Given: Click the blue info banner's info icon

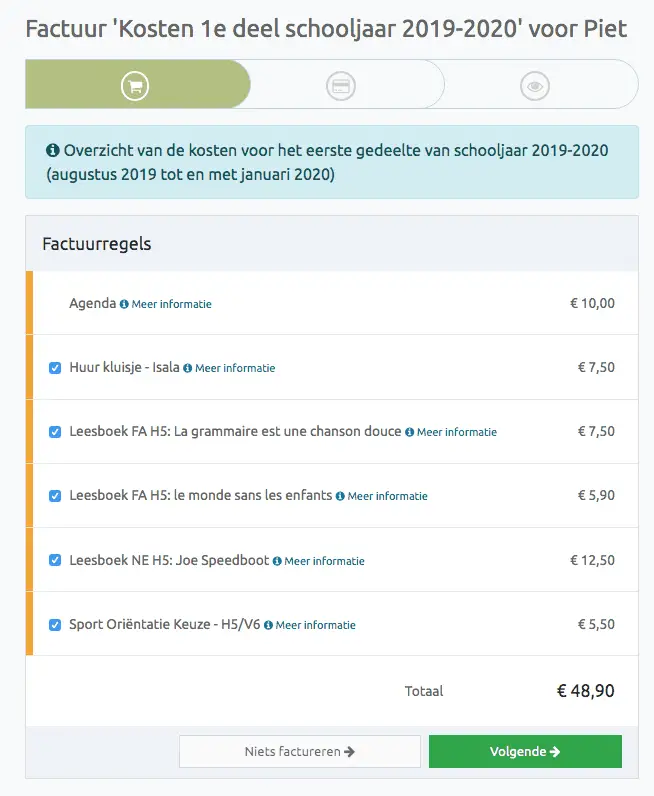Looking at the screenshot, I should (53, 150).
